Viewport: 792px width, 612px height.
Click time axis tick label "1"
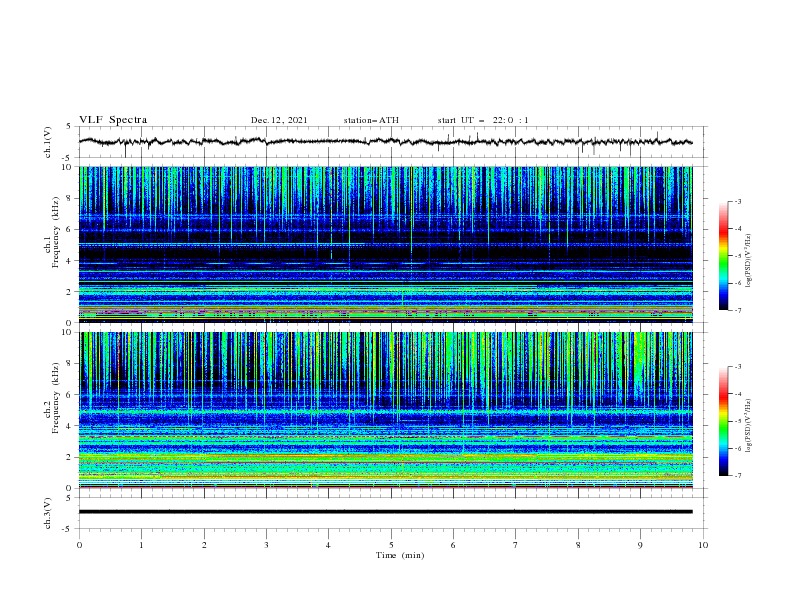(141, 545)
